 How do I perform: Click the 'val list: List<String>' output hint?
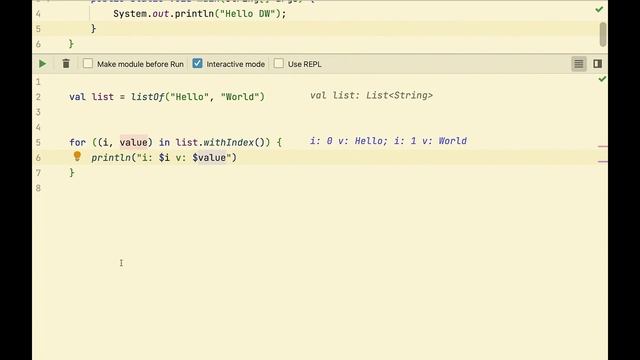371,96
